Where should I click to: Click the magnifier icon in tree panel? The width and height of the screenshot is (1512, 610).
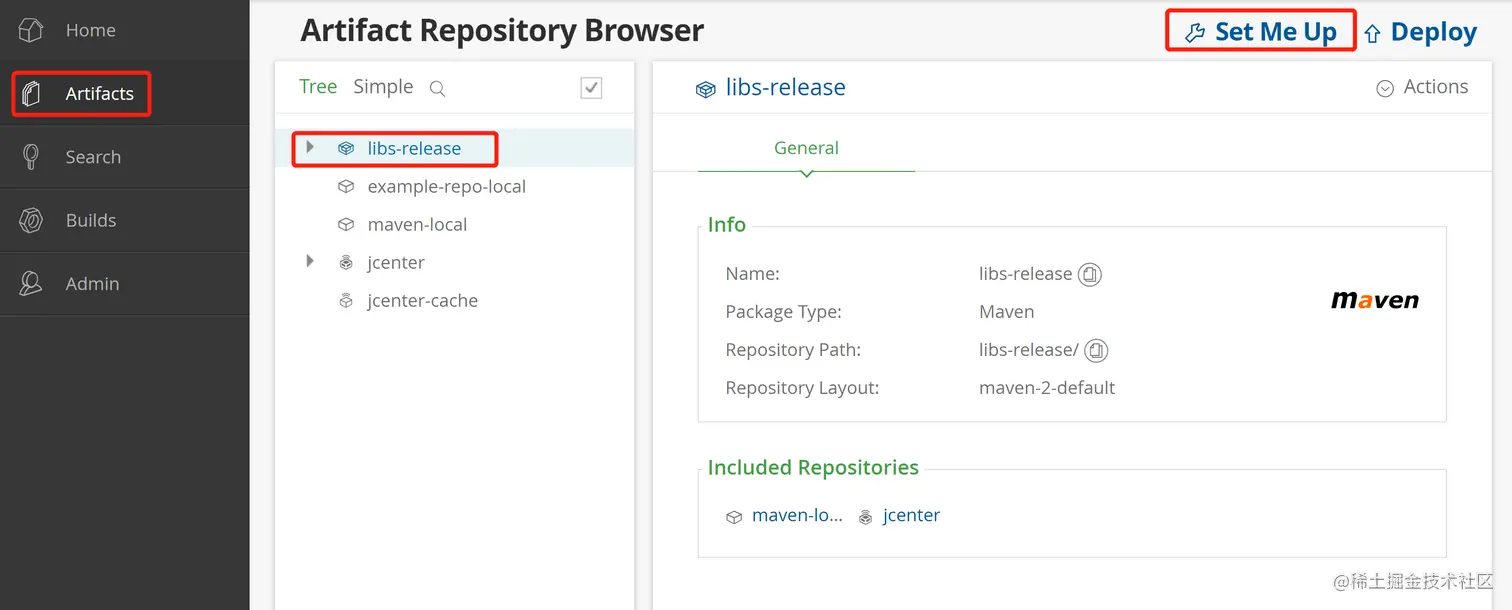[437, 88]
